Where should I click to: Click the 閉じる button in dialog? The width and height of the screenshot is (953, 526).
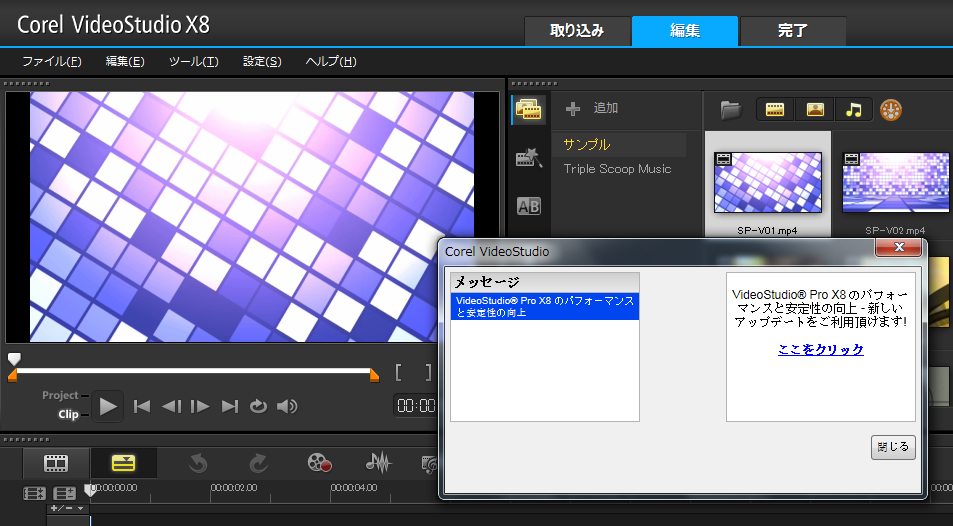893,447
